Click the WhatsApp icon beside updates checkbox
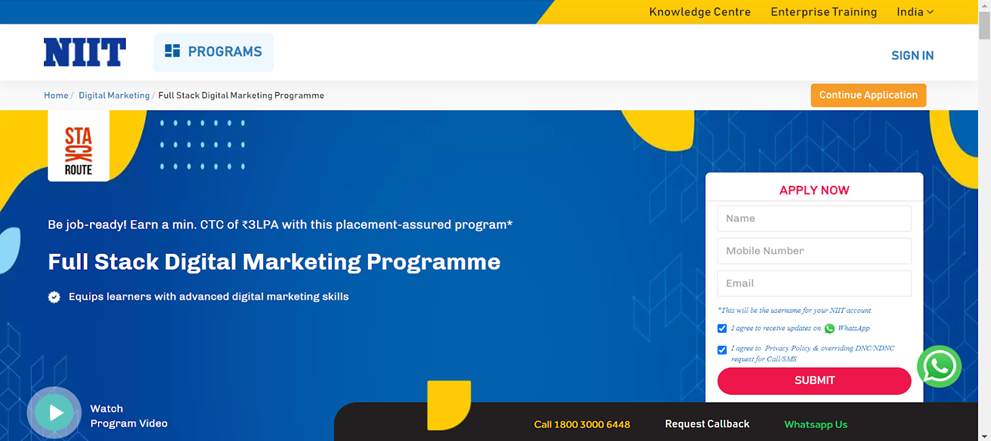The height and width of the screenshot is (441, 991). click(x=829, y=329)
